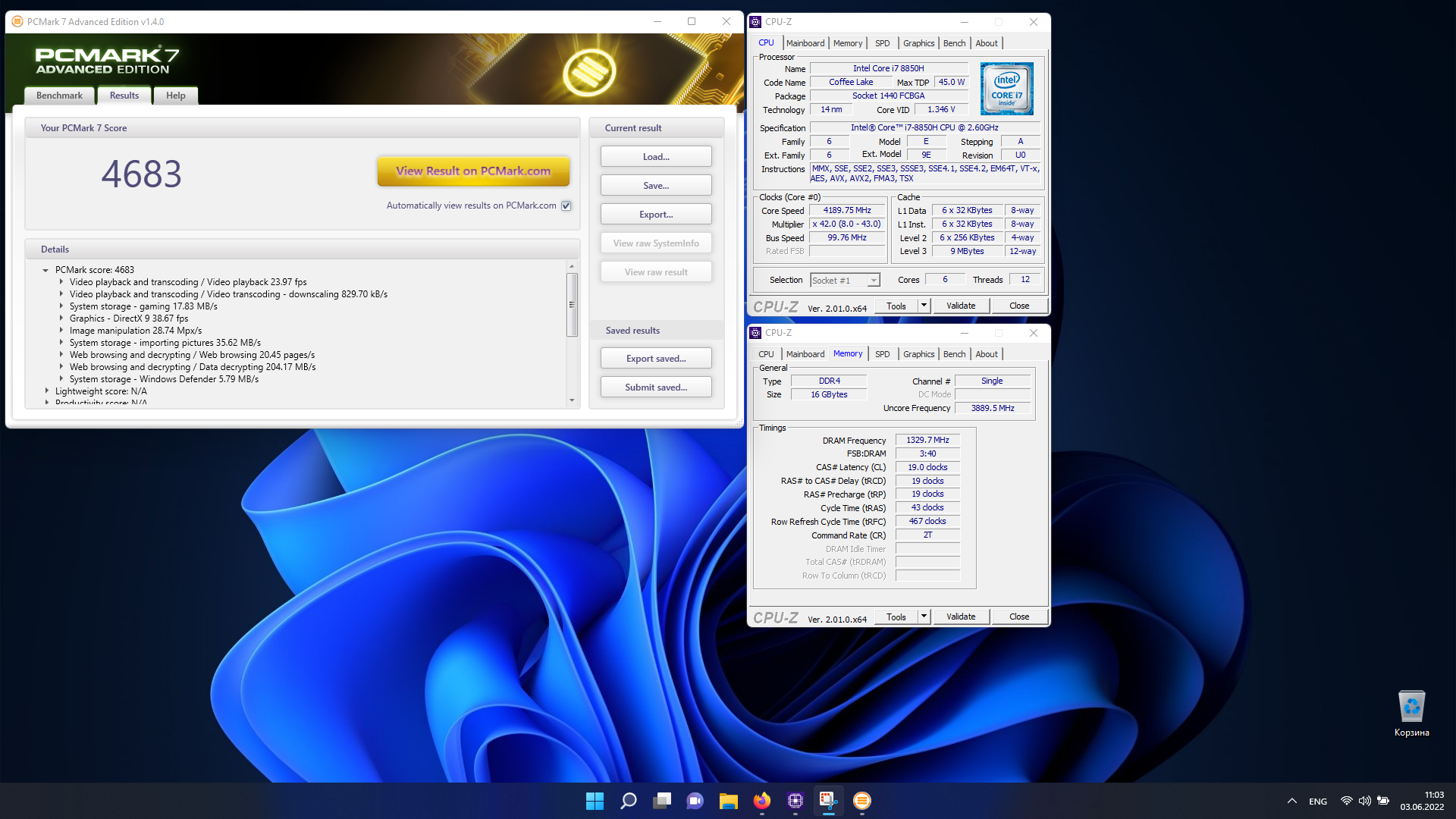1456x819 pixels.
Task: Click DRAM Frequency 1329.7 MHz field
Action: [927, 441]
